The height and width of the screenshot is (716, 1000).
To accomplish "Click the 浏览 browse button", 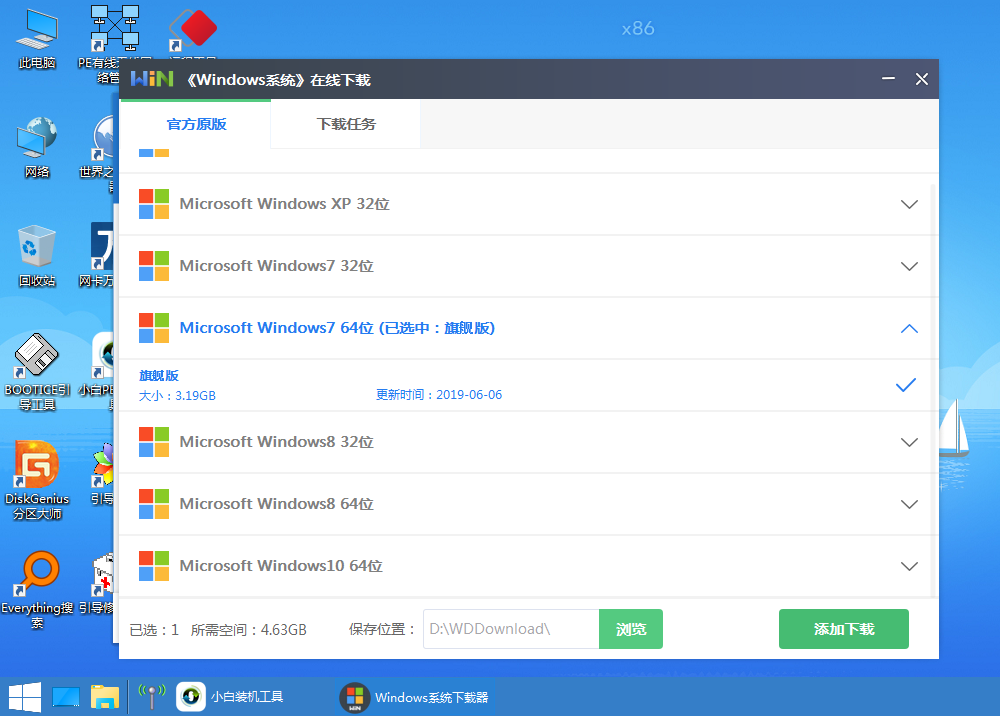I will pos(631,629).
